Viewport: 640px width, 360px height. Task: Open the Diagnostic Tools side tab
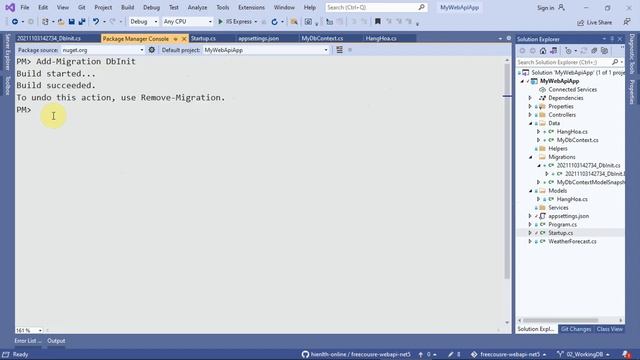(632, 54)
